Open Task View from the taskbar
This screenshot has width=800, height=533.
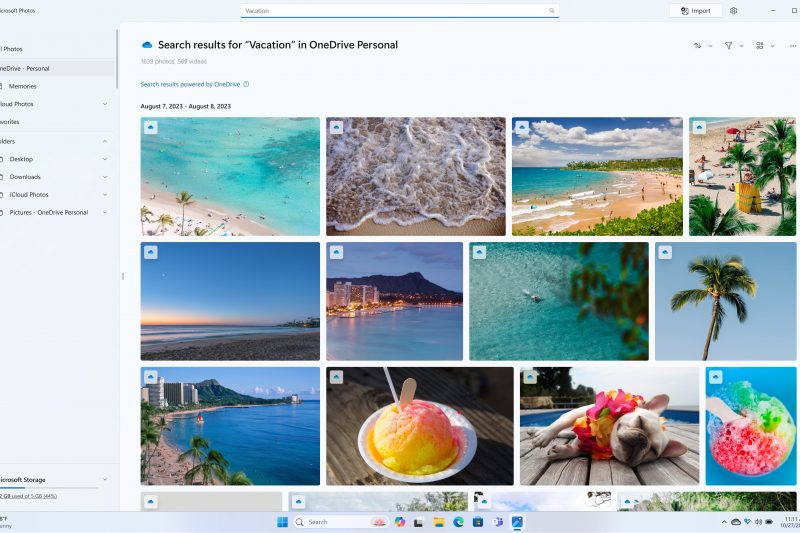coord(418,522)
